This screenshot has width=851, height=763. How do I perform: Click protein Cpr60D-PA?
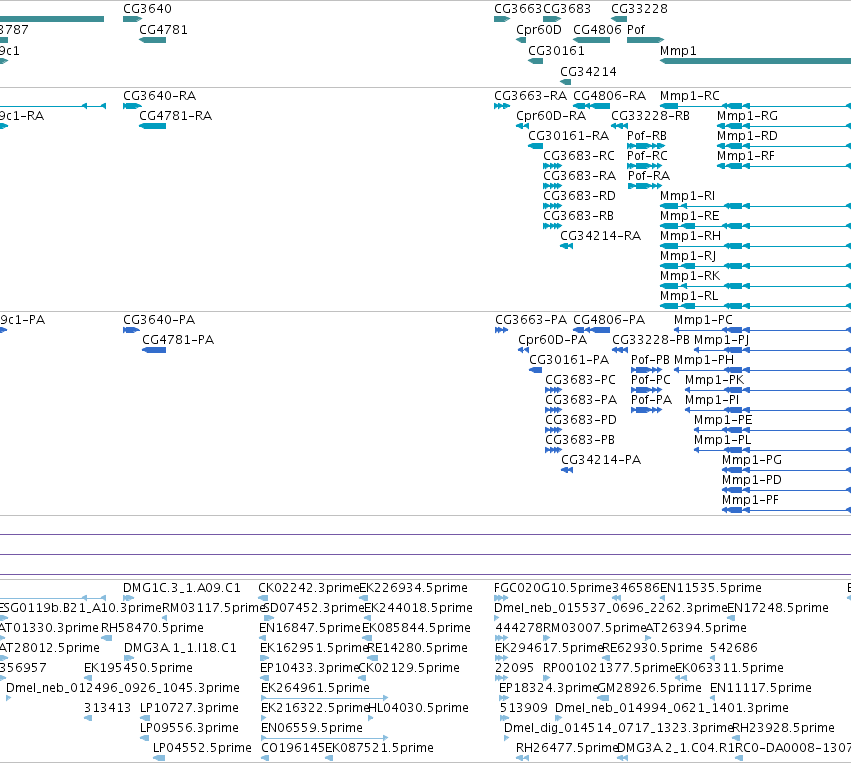(552, 340)
